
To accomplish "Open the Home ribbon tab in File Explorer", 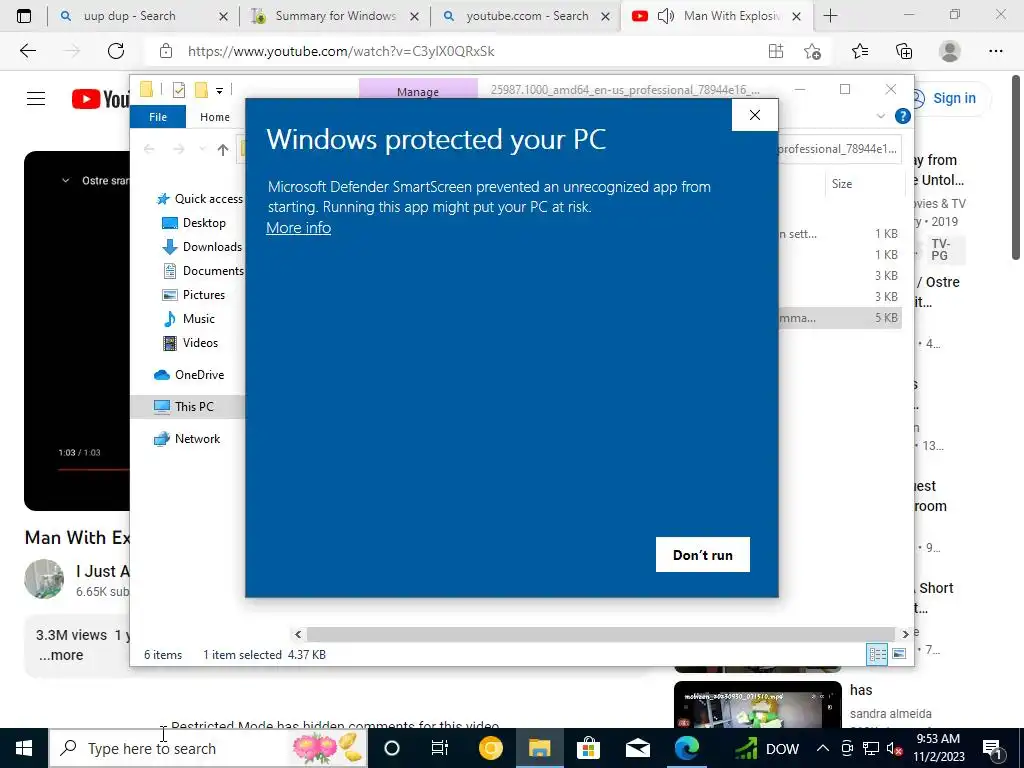I will pyautogui.click(x=215, y=117).
